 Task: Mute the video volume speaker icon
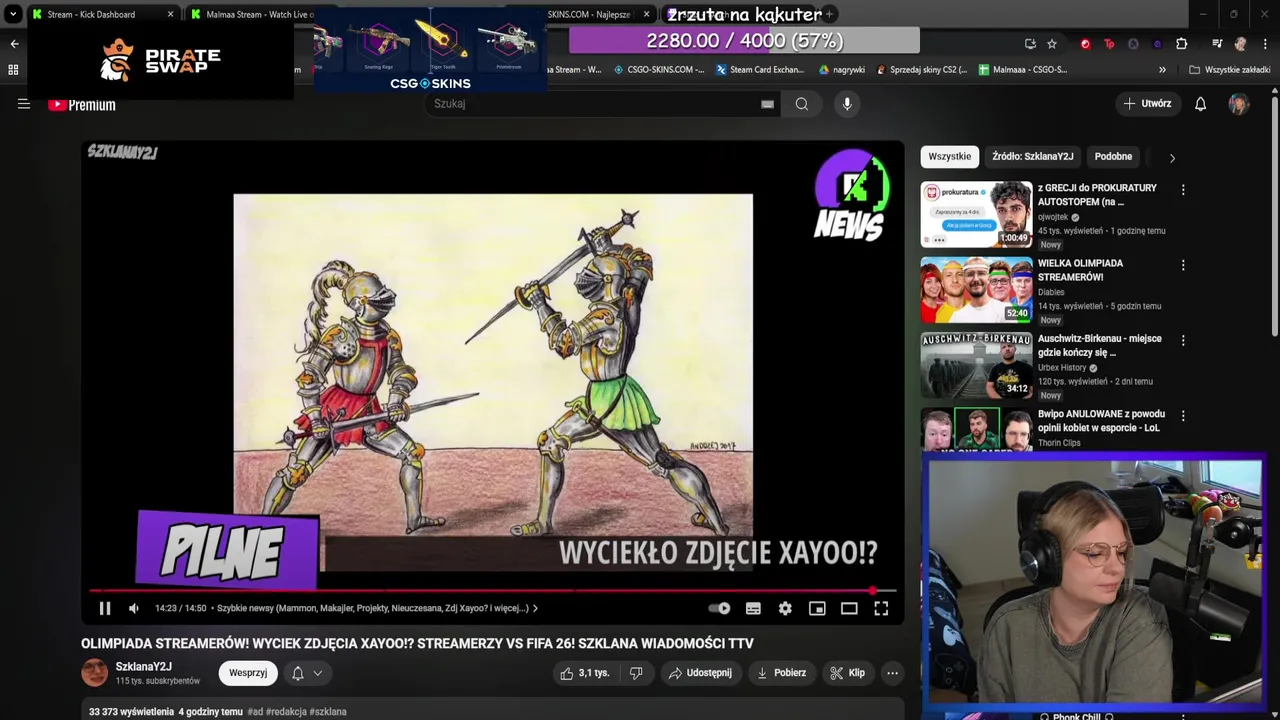[134, 608]
